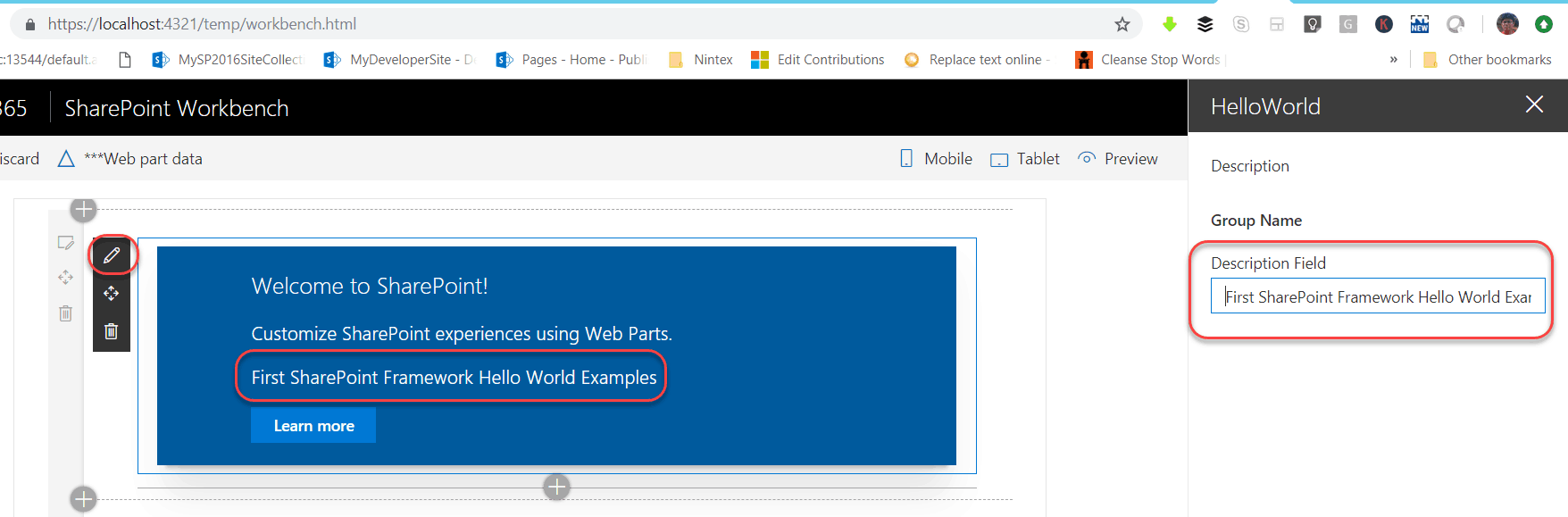This screenshot has height=517, width=1568.
Task: Open the lightbulb extension icon
Action: [1313, 24]
